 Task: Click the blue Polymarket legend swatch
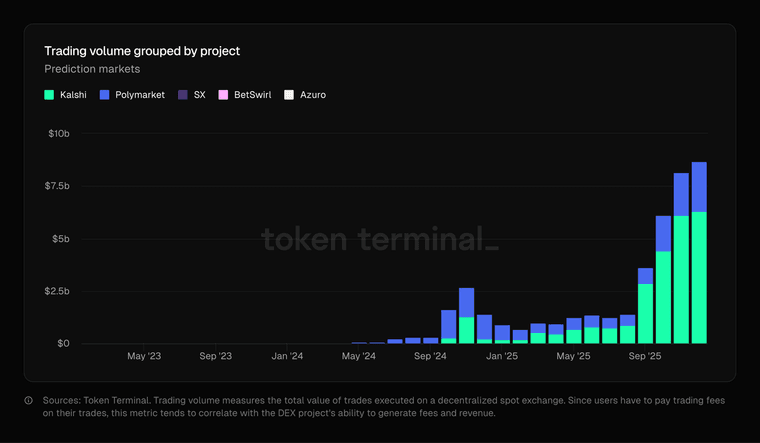[x=106, y=95]
